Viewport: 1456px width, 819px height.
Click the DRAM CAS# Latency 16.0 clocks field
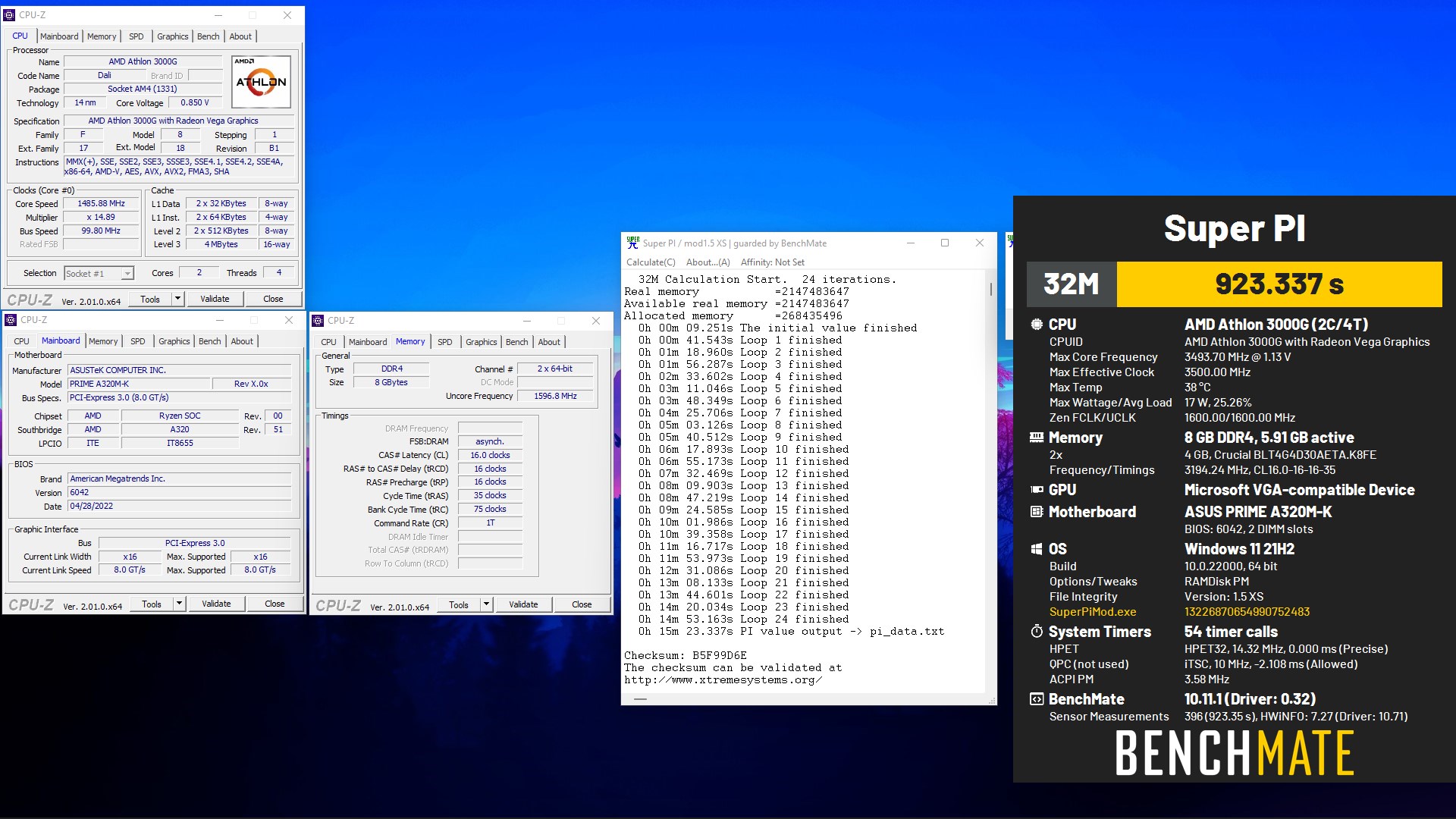click(x=490, y=455)
